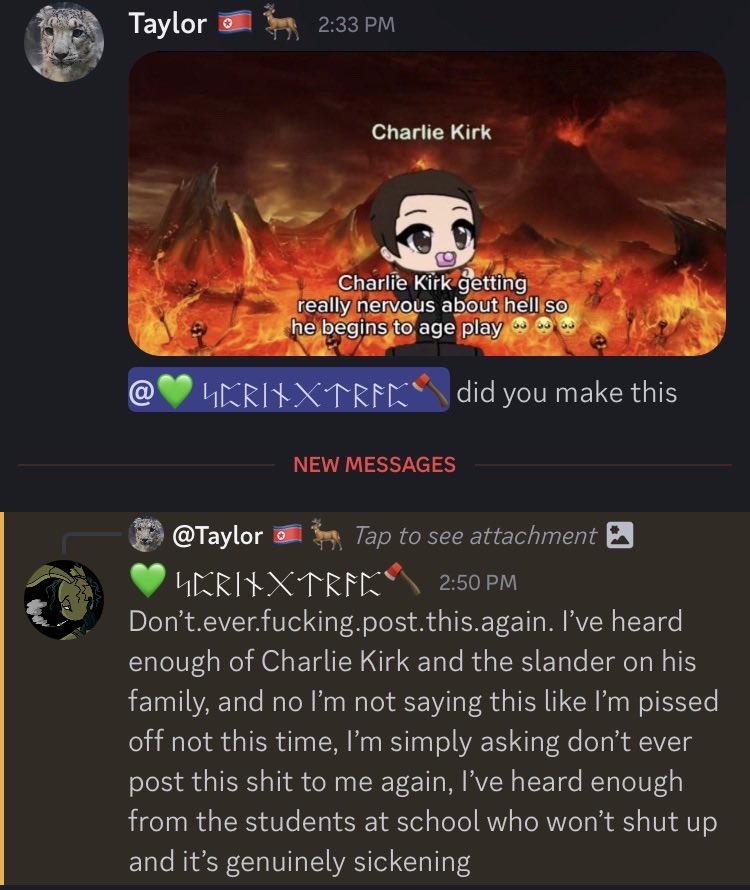Jump to the replied @Taylor message
The height and width of the screenshot is (890, 750).
click(217, 535)
